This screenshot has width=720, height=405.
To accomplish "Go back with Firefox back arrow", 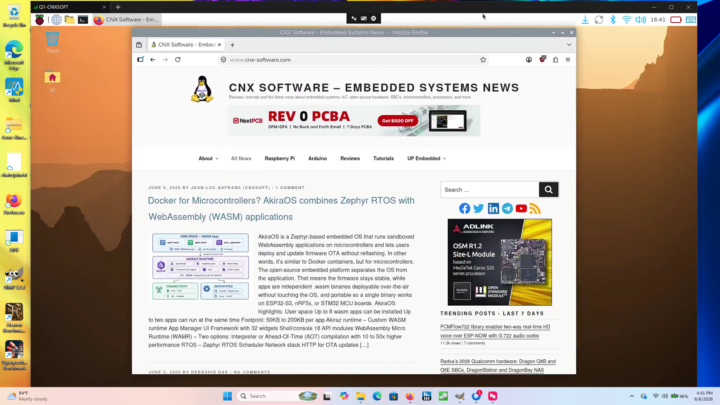I will click(152, 60).
